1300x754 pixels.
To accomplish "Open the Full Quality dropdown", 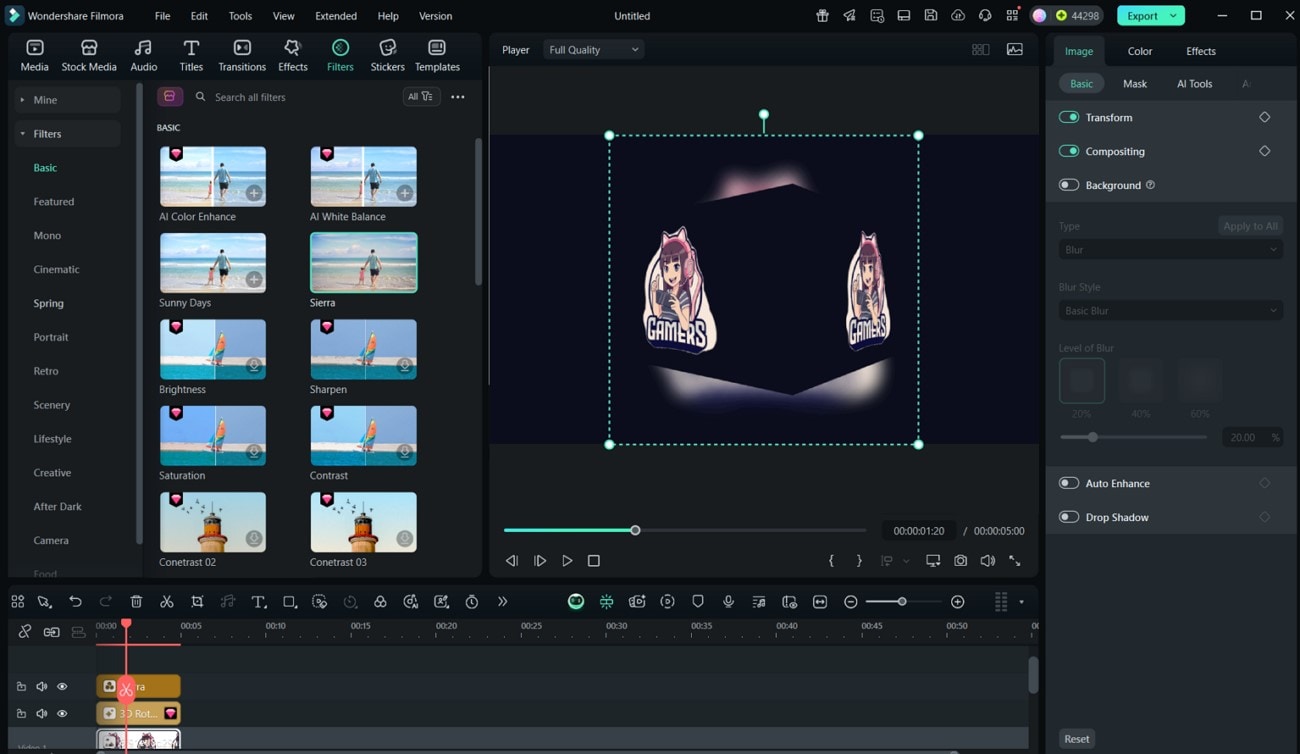I will [593, 49].
